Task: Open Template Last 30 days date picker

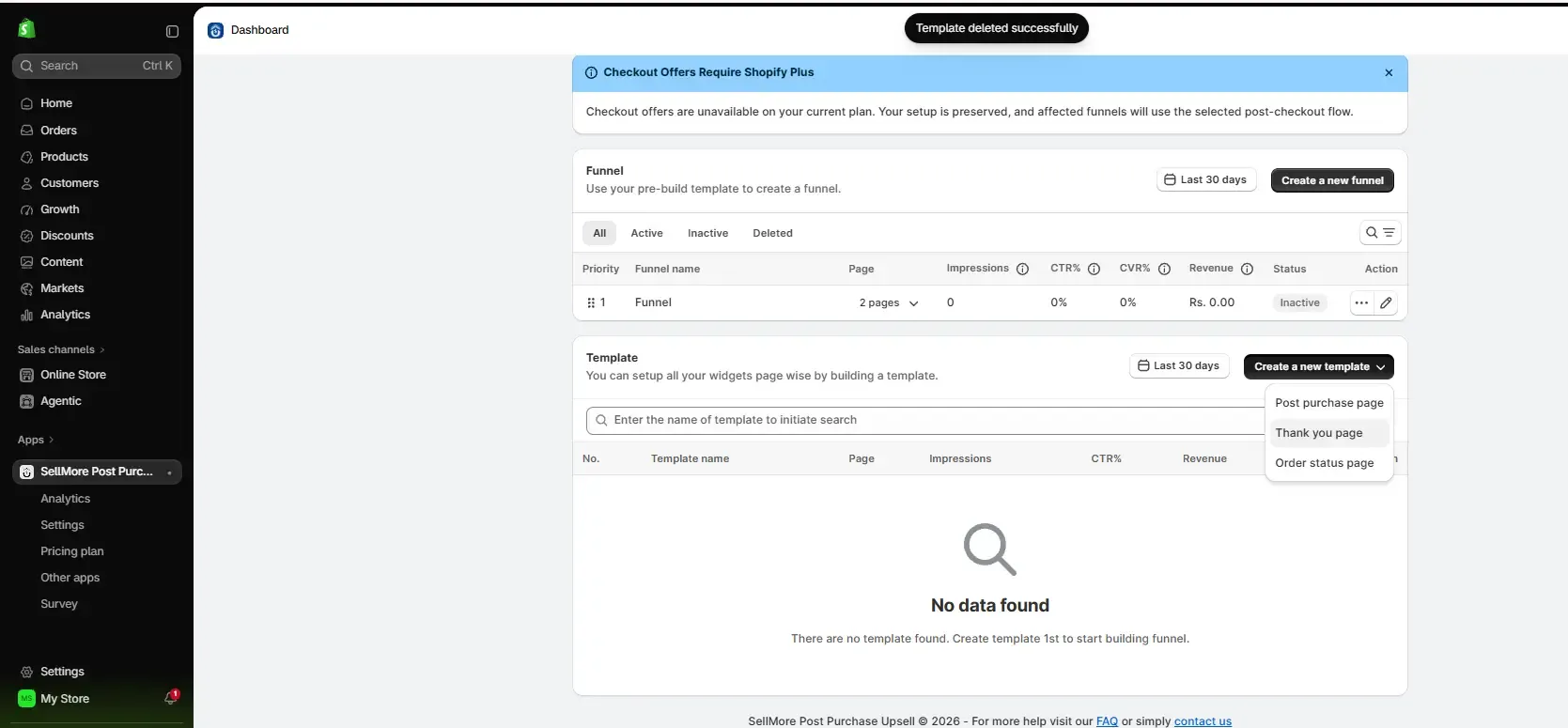Action: [x=1178, y=365]
